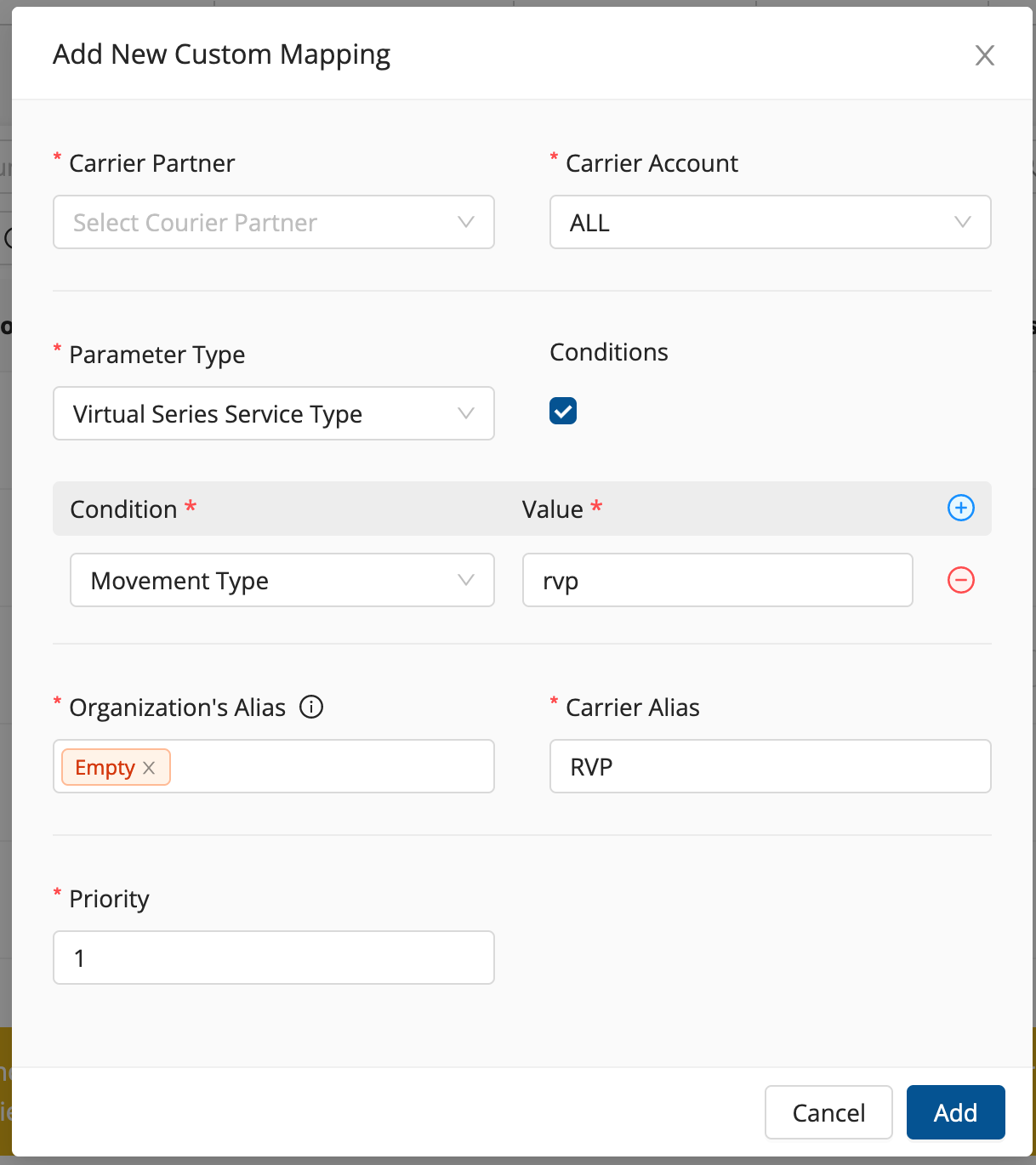Screen dimensions: 1036x1165
Task: Show info about Organization's Alias
Action: (311, 707)
